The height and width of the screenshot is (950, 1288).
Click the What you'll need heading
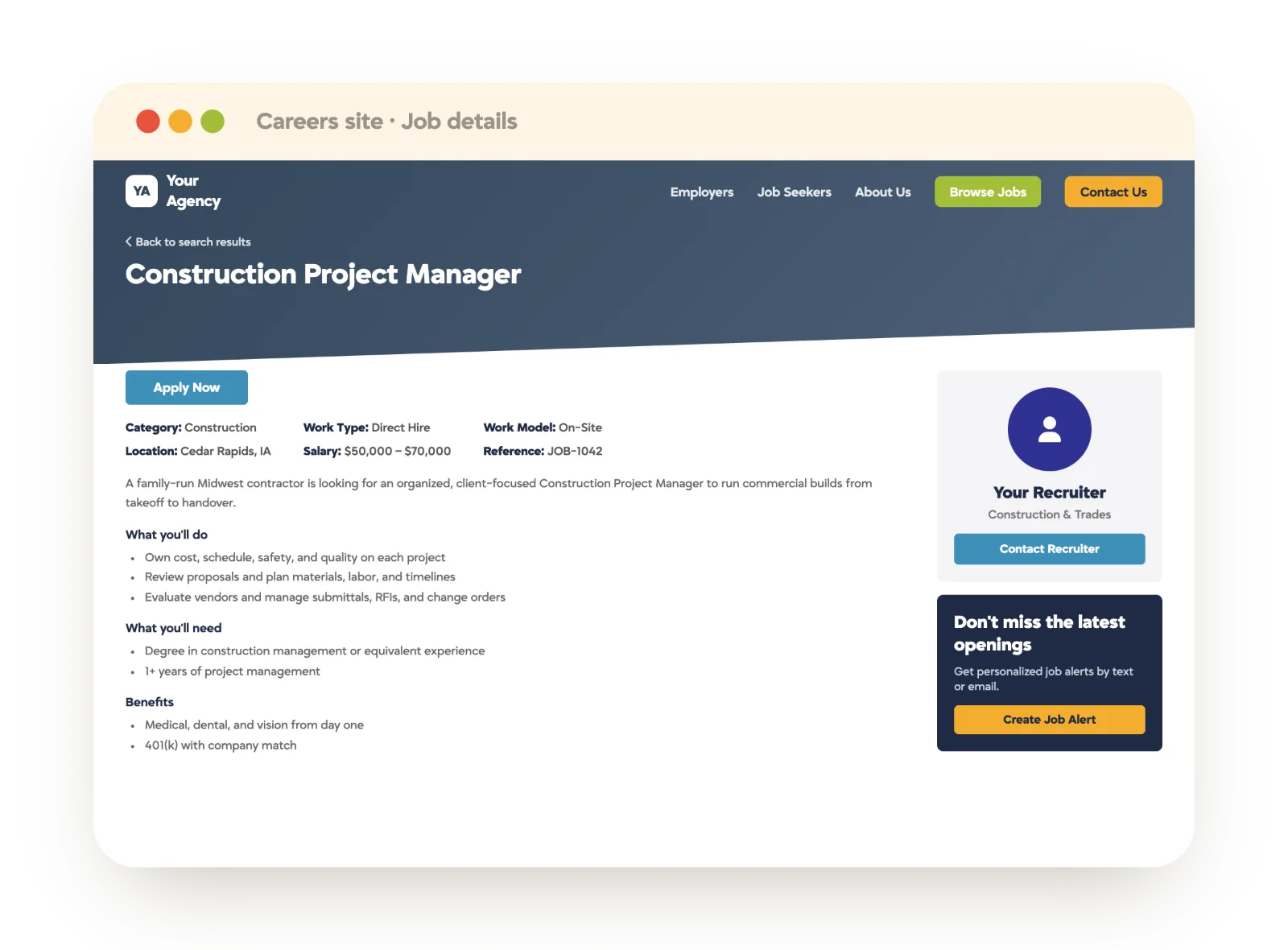173,628
